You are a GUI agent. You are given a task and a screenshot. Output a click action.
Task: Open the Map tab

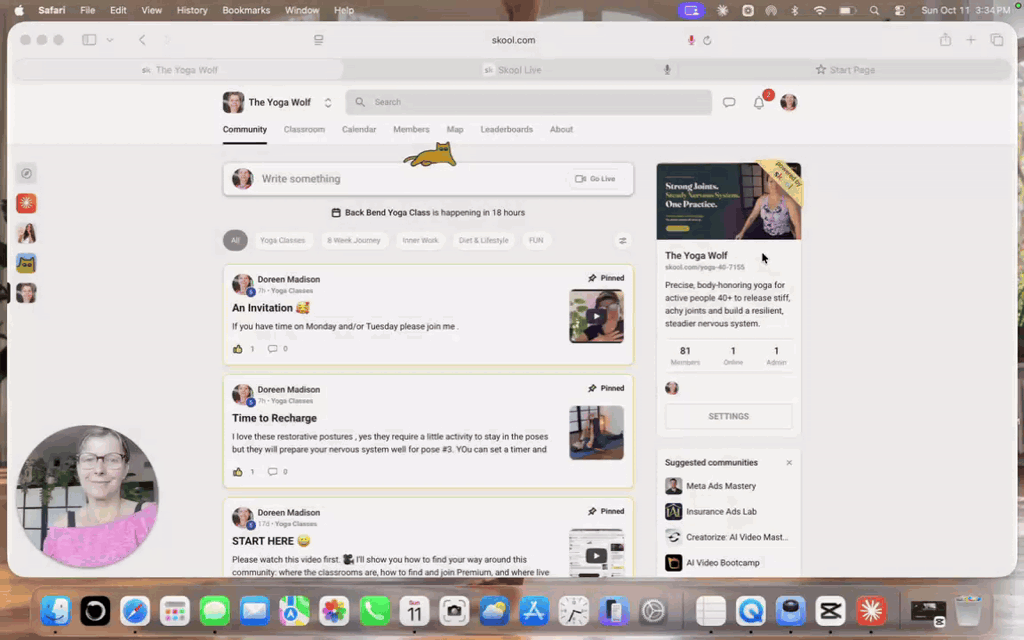point(455,129)
